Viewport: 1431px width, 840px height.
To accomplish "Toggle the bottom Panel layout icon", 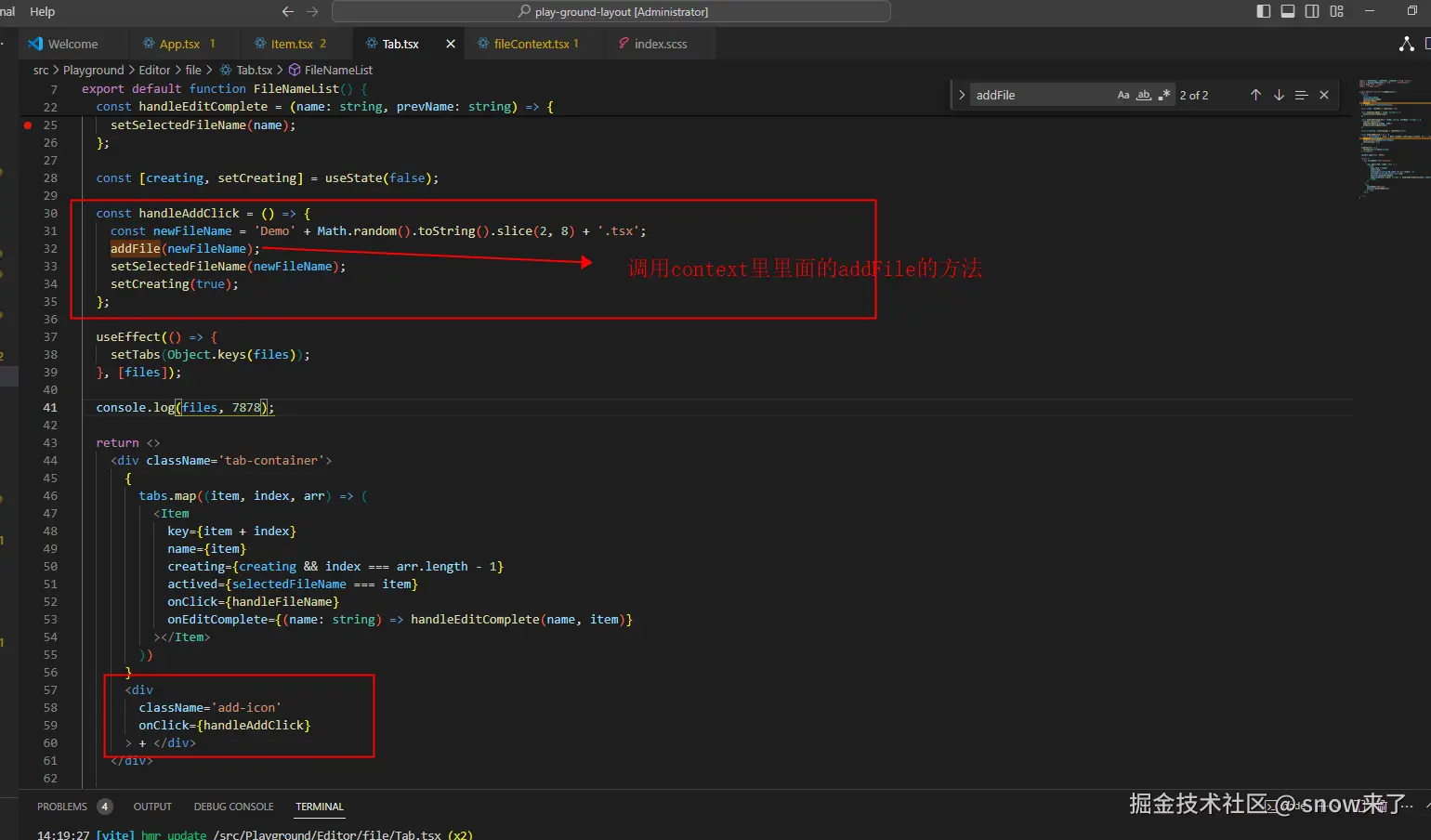I will [1288, 11].
